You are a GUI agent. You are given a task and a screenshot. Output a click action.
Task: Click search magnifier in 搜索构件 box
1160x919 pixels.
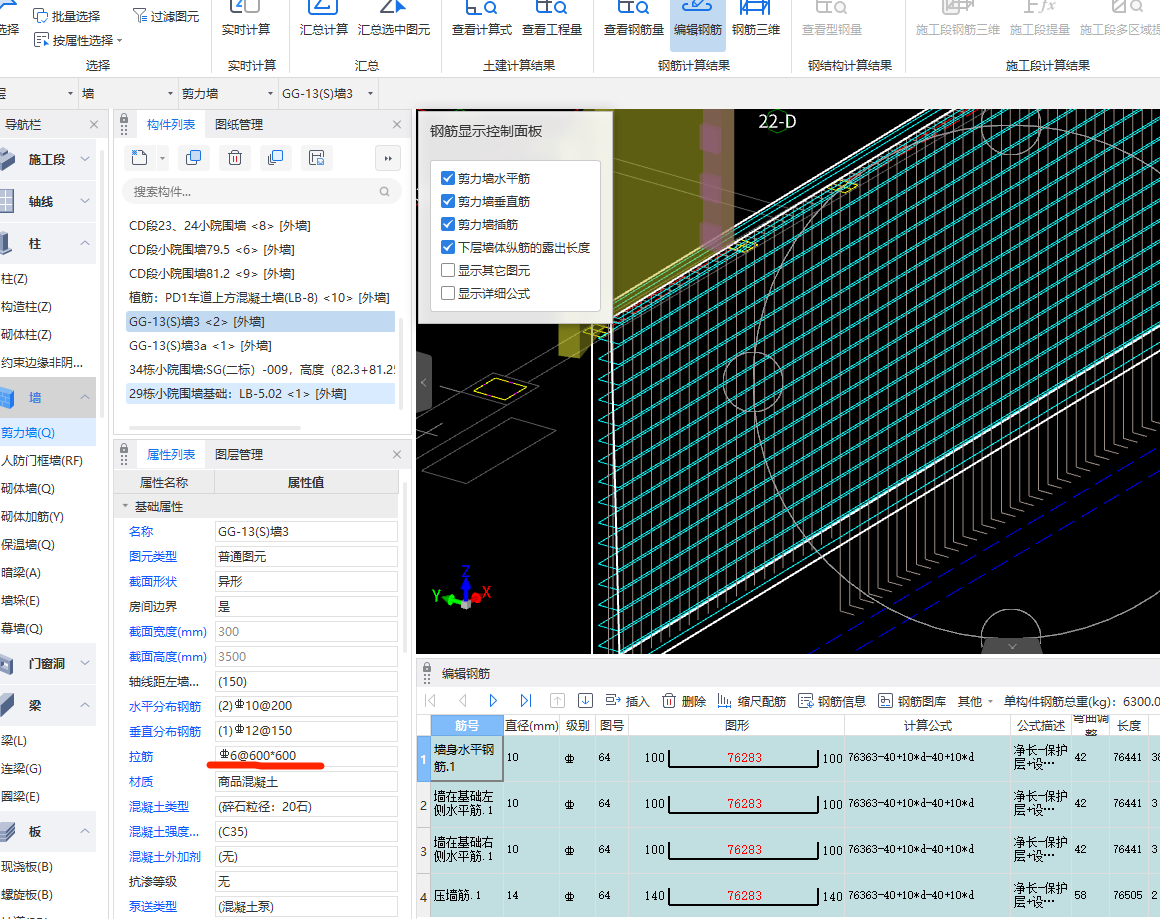coord(384,192)
